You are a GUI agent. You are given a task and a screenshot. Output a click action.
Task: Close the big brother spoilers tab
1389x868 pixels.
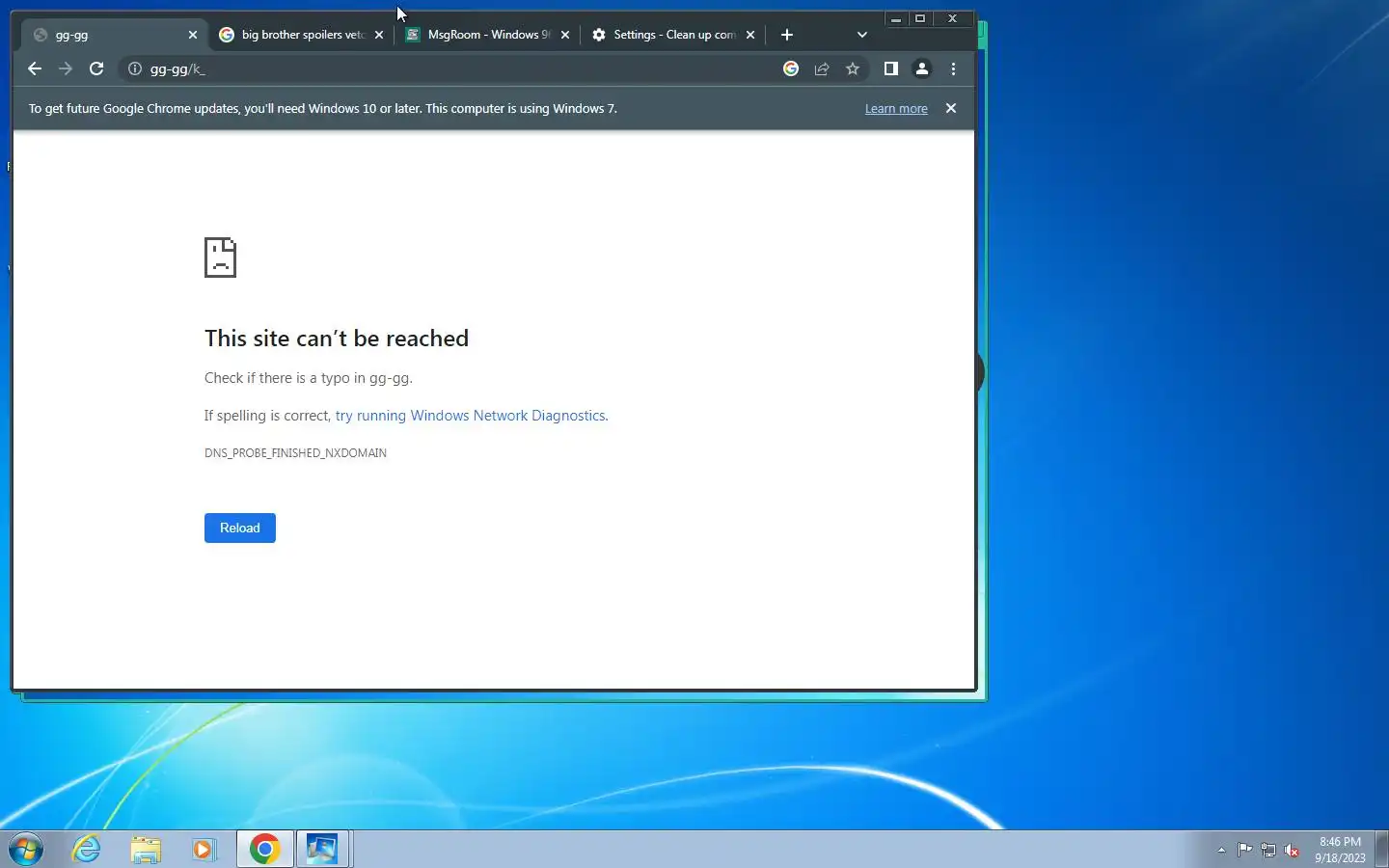pos(379,35)
